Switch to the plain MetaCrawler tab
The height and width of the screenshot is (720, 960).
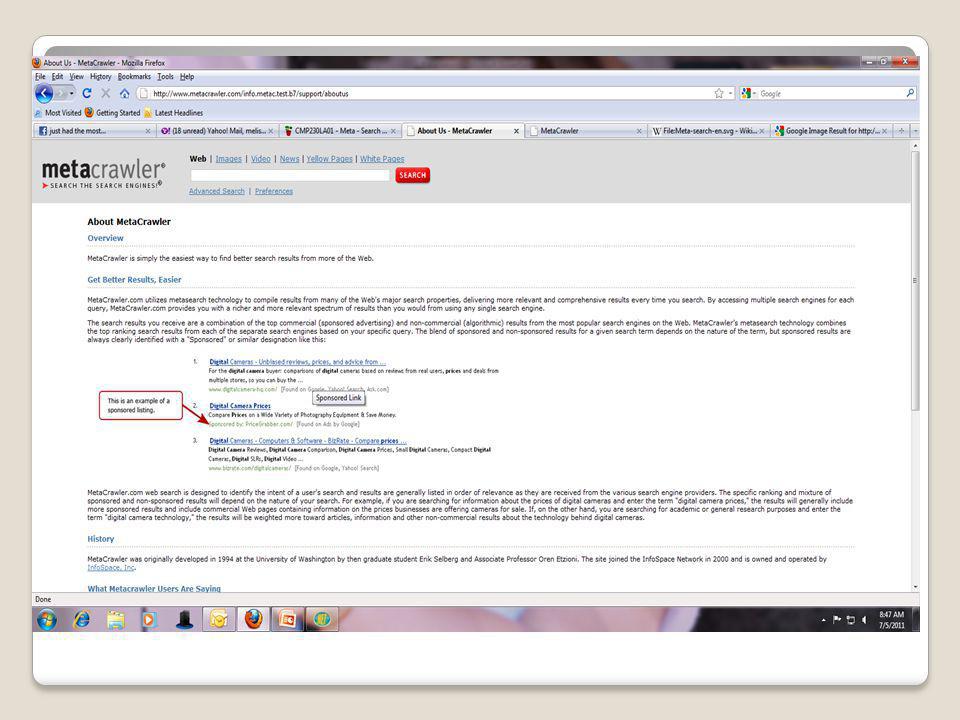[x=586, y=131]
